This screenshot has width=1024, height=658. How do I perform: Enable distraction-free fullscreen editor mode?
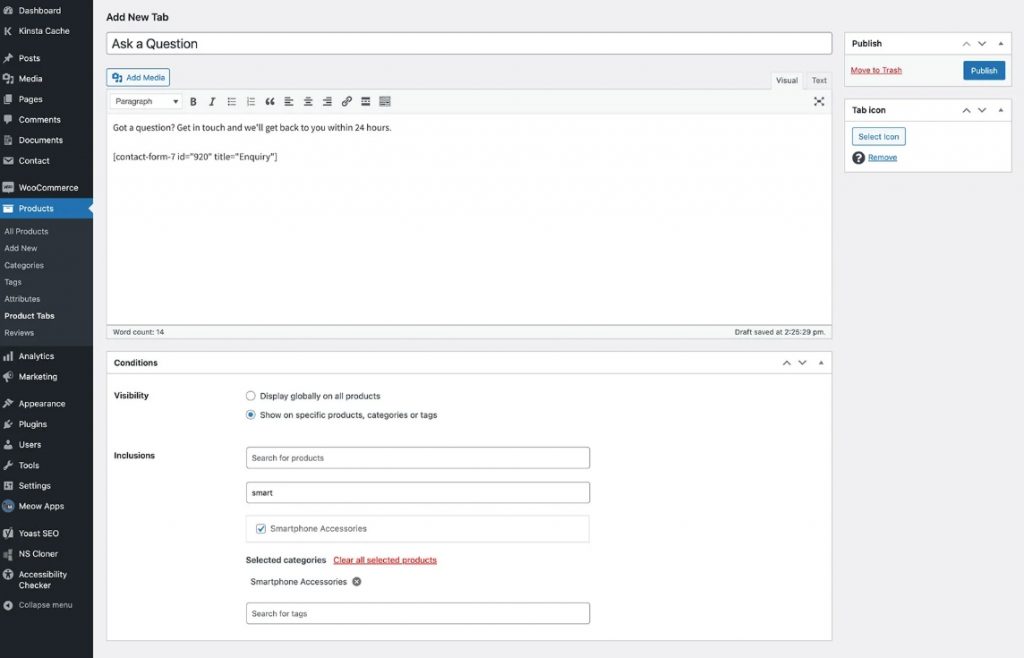pos(819,102)
